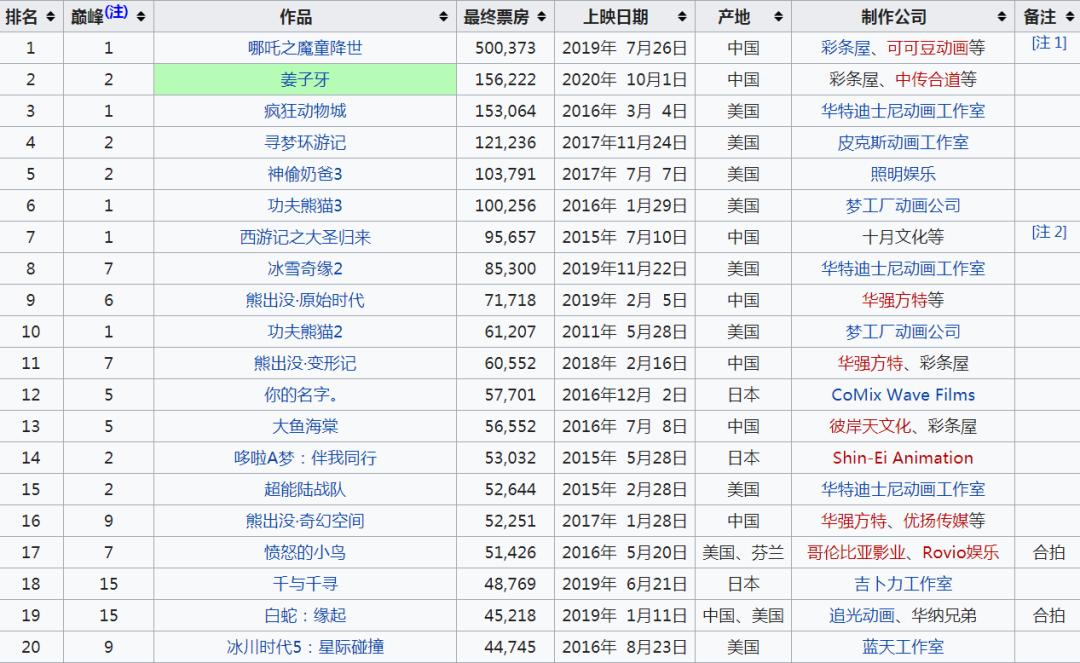Sort table by 排名 column arrows
Viewport: 1080px width, 663px height.
pos(50,17)
